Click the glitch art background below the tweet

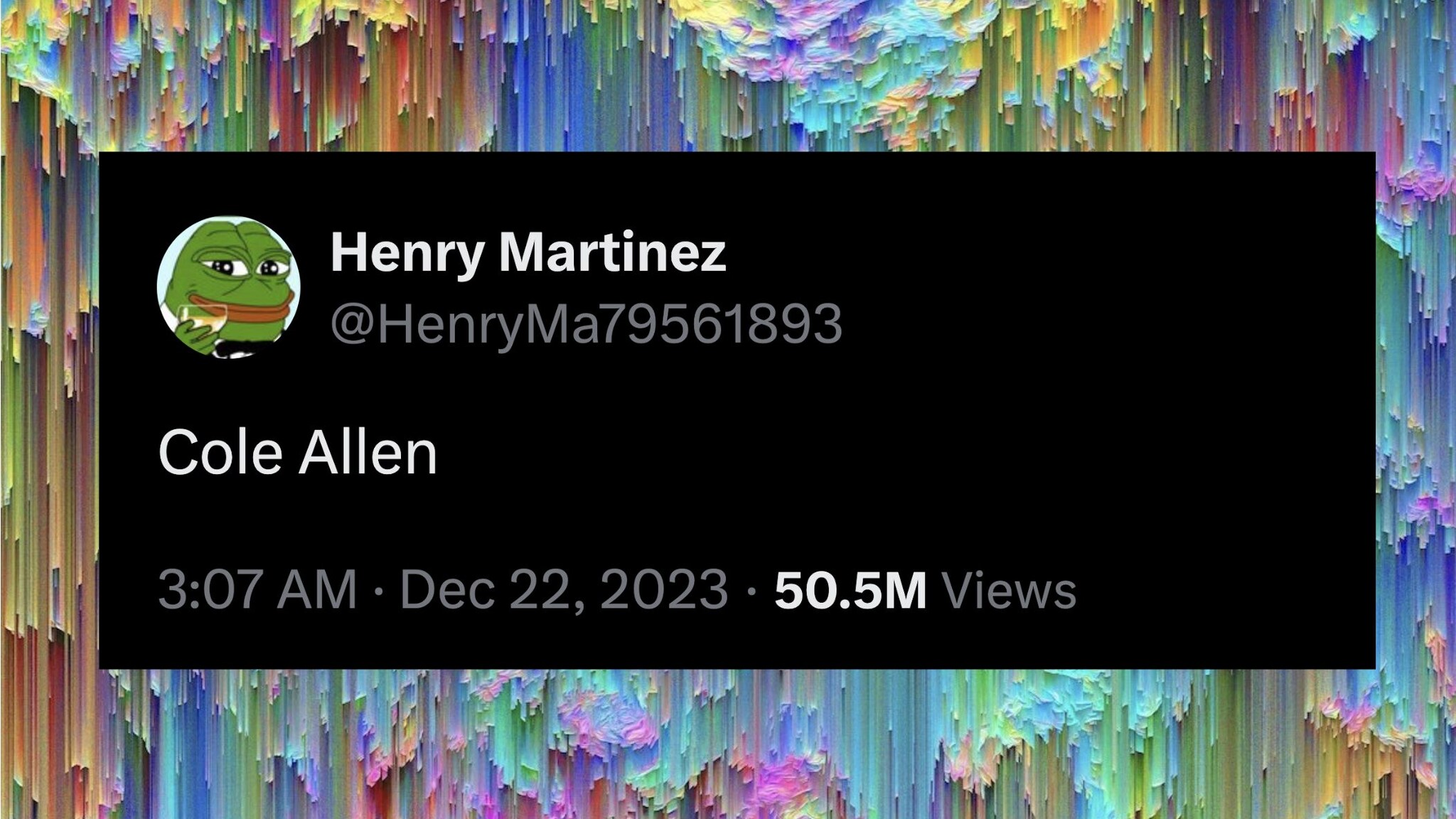click(728, 744)
